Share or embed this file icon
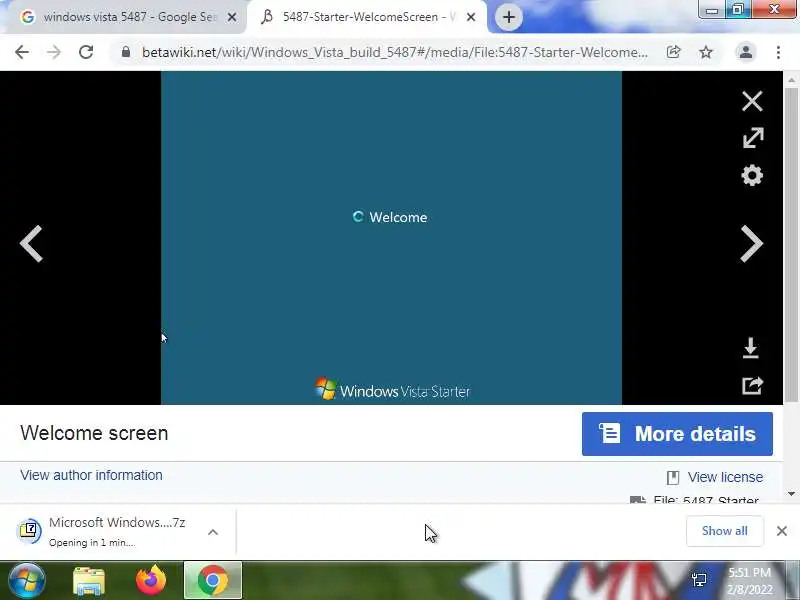Image resolution: width=800 pixels, height=600 pixels. pyautogui.click(x=752, y=386)
